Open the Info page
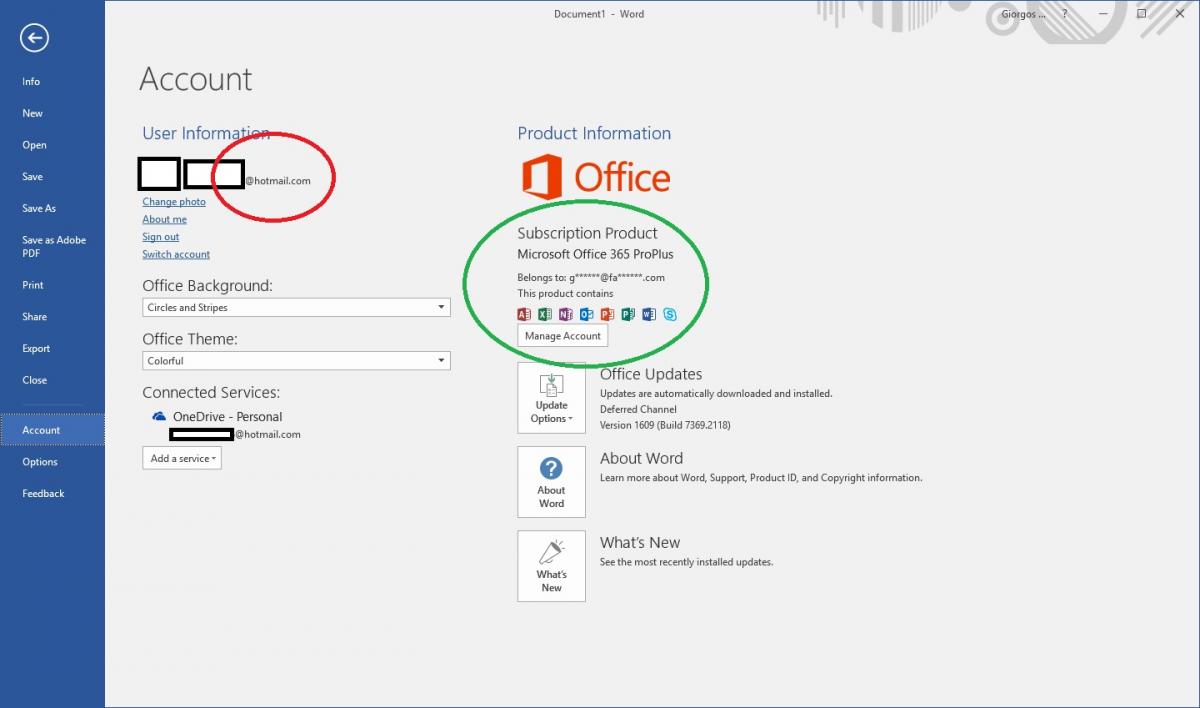 click(x=31, y=81)
